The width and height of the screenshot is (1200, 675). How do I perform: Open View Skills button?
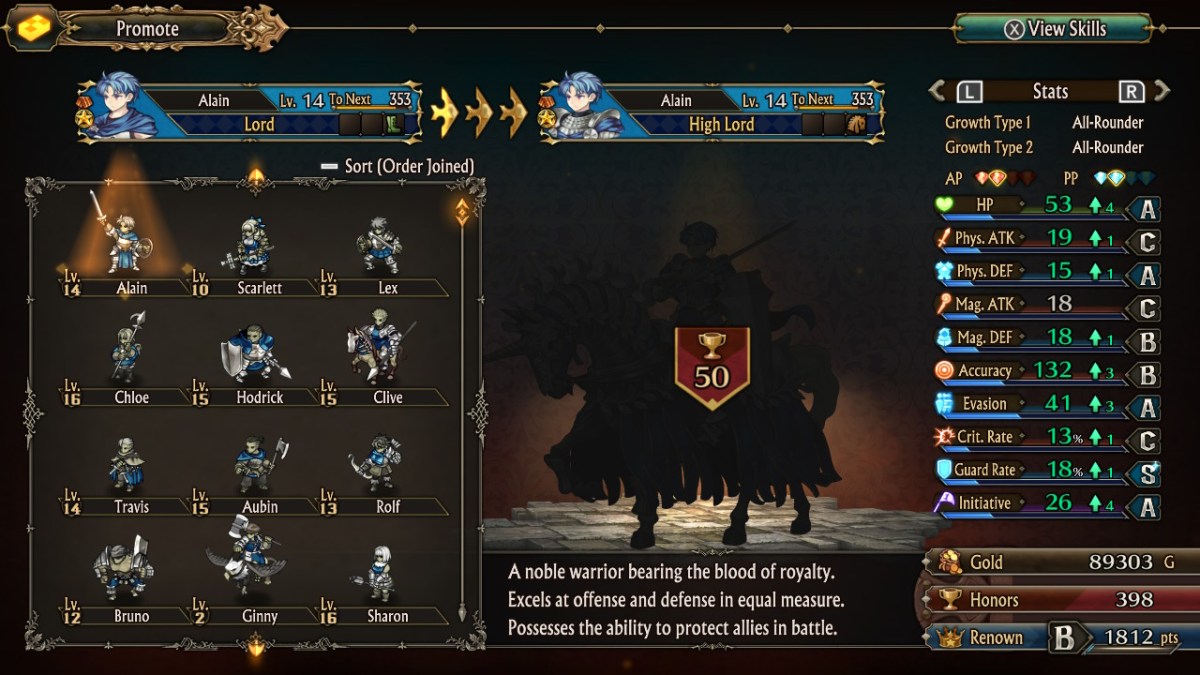1054,29
